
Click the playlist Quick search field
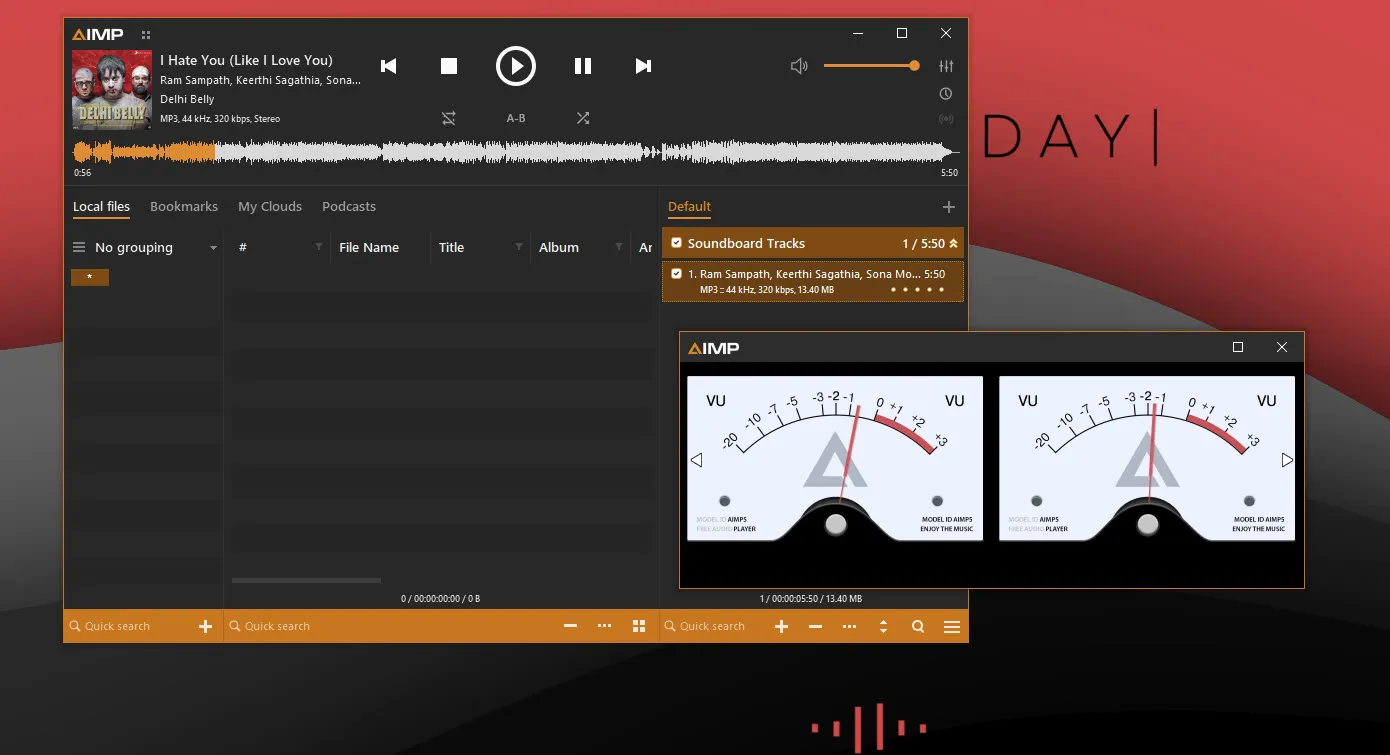pyautogui.click(x=713, y=626)
